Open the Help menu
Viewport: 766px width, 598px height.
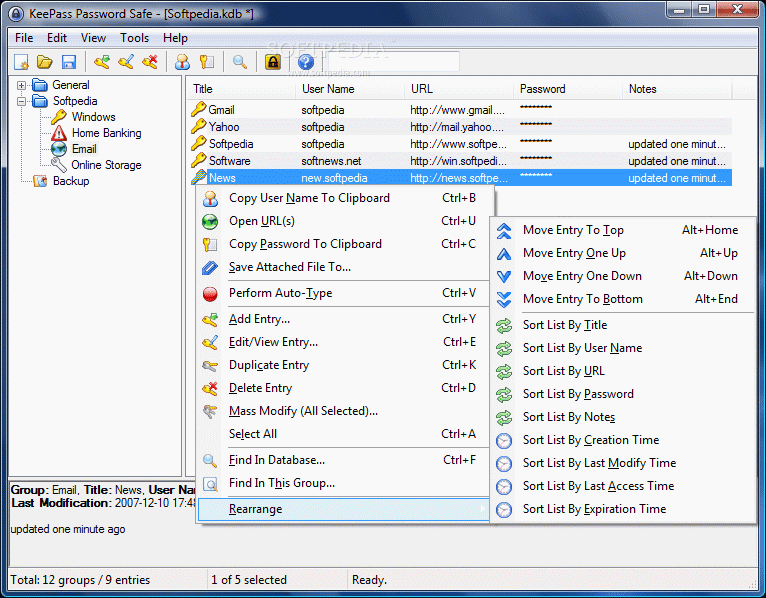(175, 38)
